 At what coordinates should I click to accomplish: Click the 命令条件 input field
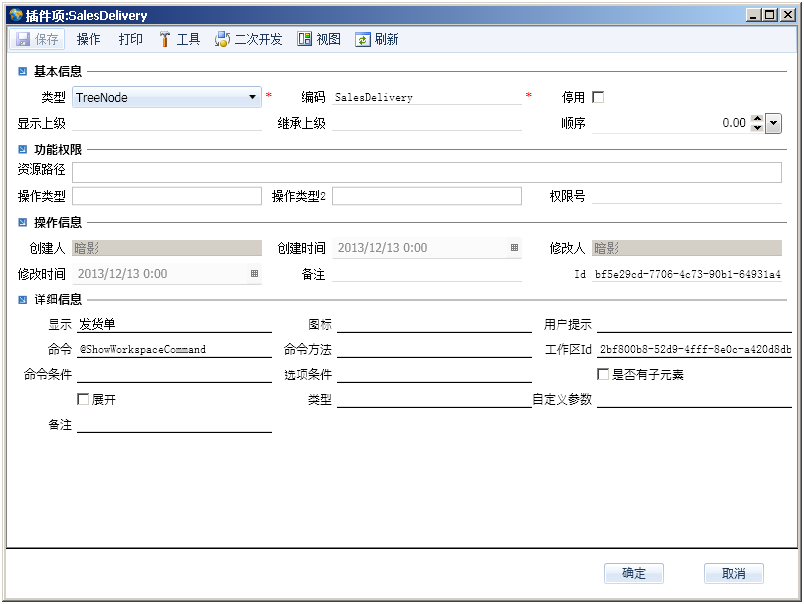pyautogui.click(x=174, y=374)
